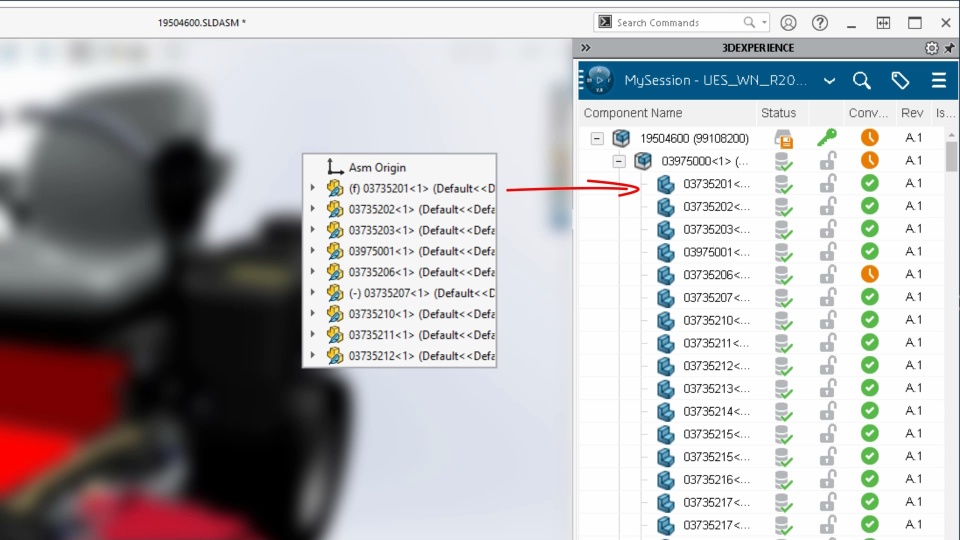Click the green key lock icon for 19504600
960x540 pixels.
click(827, 138)
